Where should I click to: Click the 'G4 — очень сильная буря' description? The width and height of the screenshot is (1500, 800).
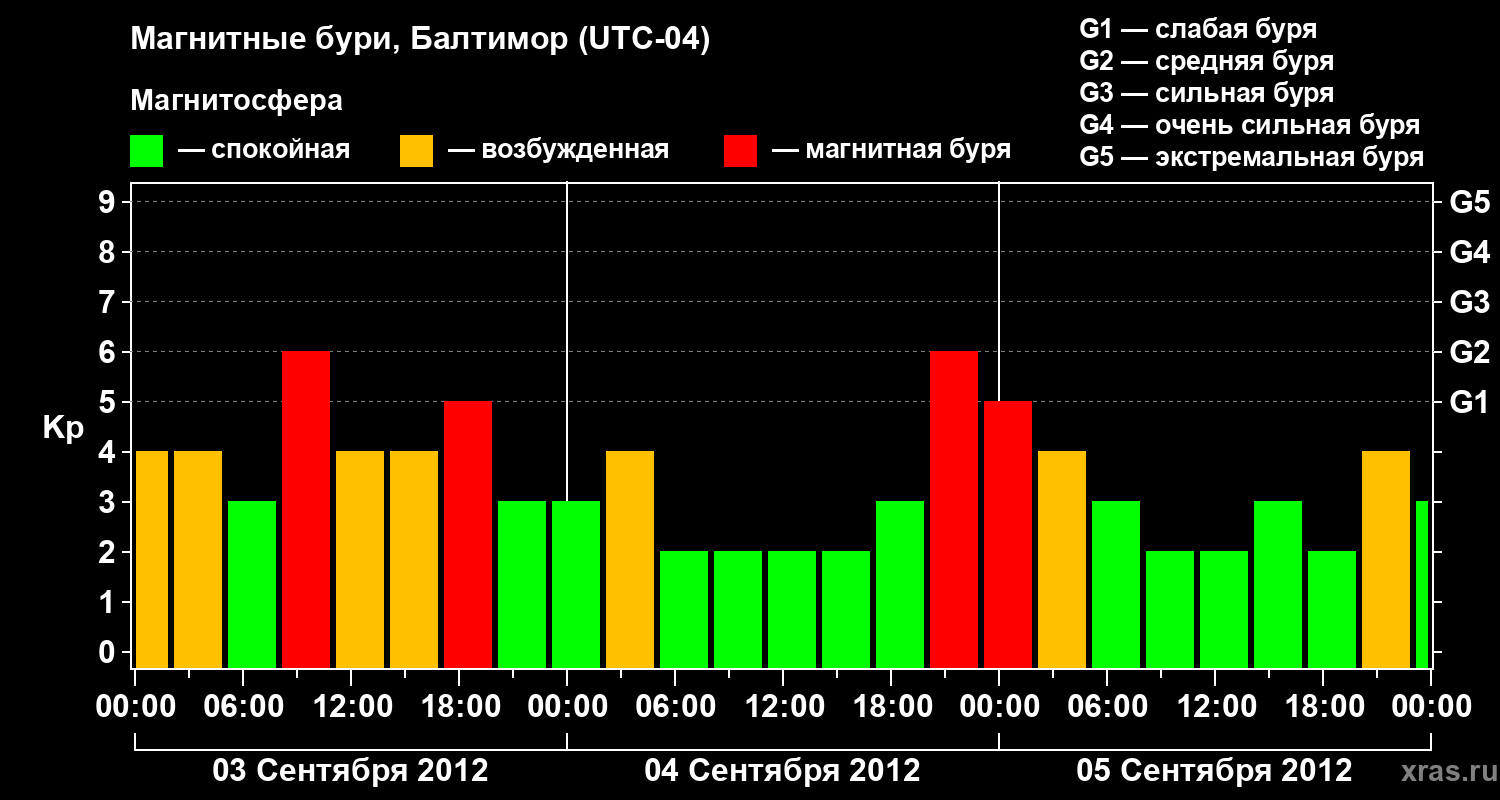tap(1249, 125)
